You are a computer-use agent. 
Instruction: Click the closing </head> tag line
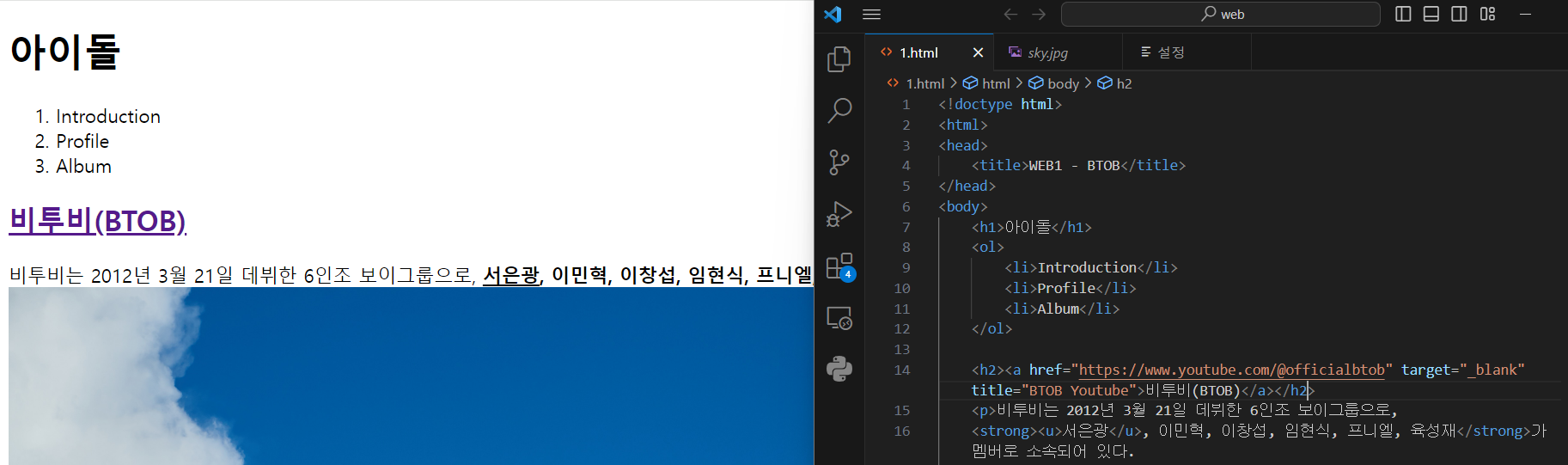point(967,186)
